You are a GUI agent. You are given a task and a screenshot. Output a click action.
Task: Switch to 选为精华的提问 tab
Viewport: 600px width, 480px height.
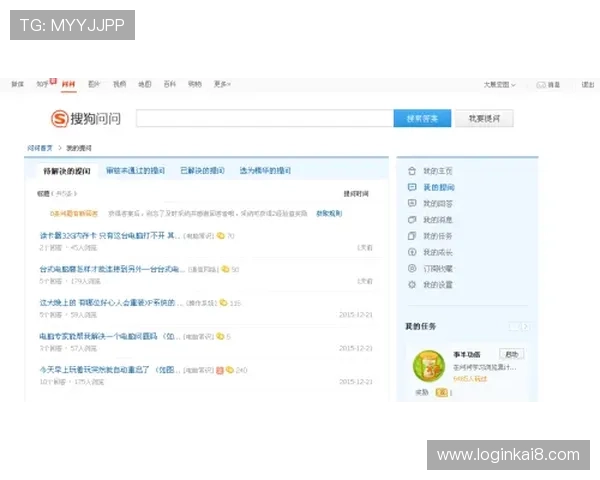(265, 170)
